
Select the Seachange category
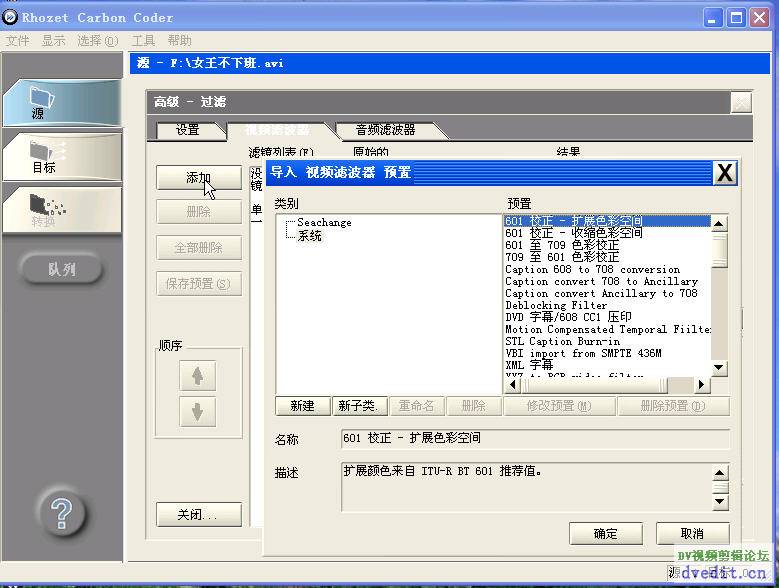tap(324, 222)
